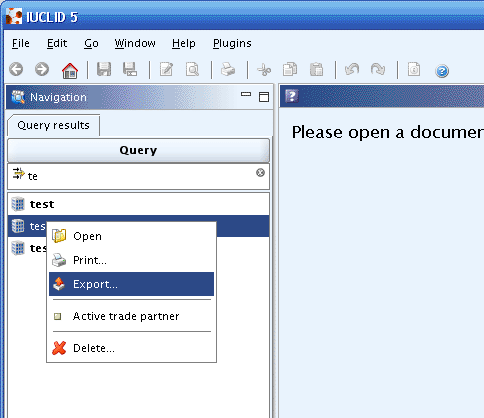Click the Cut scissors toolbar icon
The image size is (484, 418).
(264, 70)
